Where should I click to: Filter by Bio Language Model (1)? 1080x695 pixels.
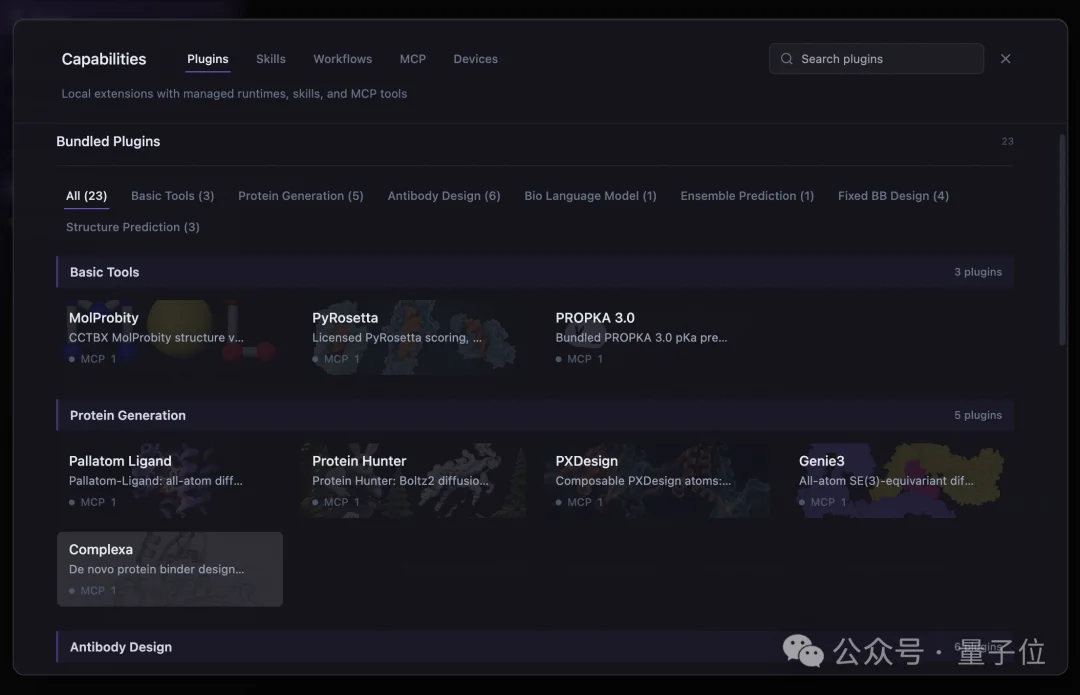point(590,196)
